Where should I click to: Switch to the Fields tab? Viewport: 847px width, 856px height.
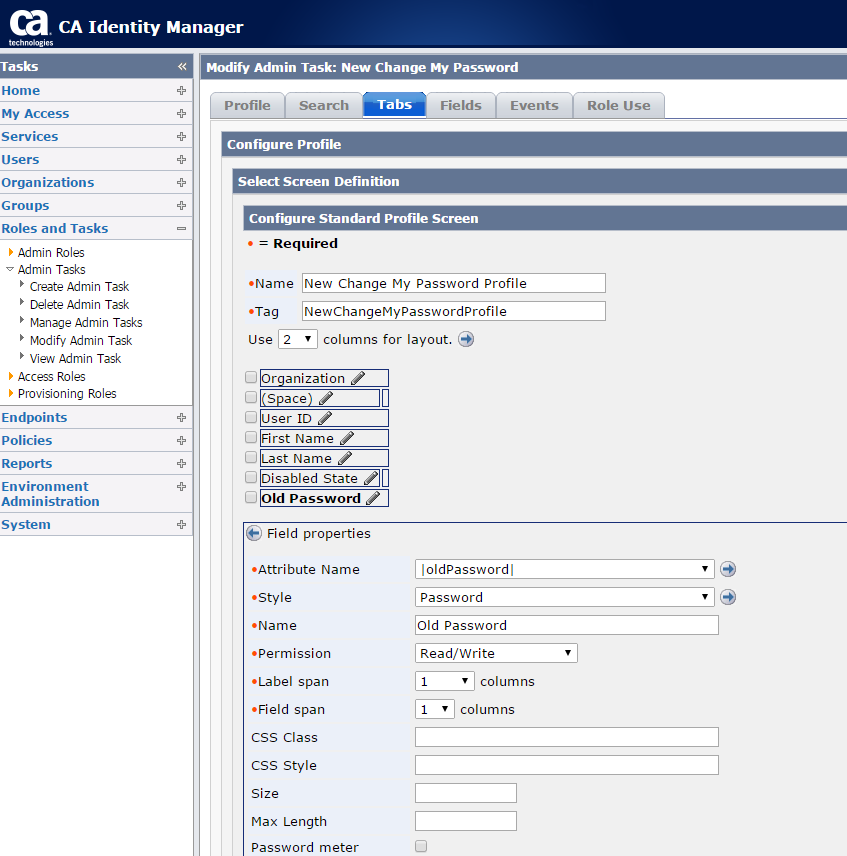461,105
